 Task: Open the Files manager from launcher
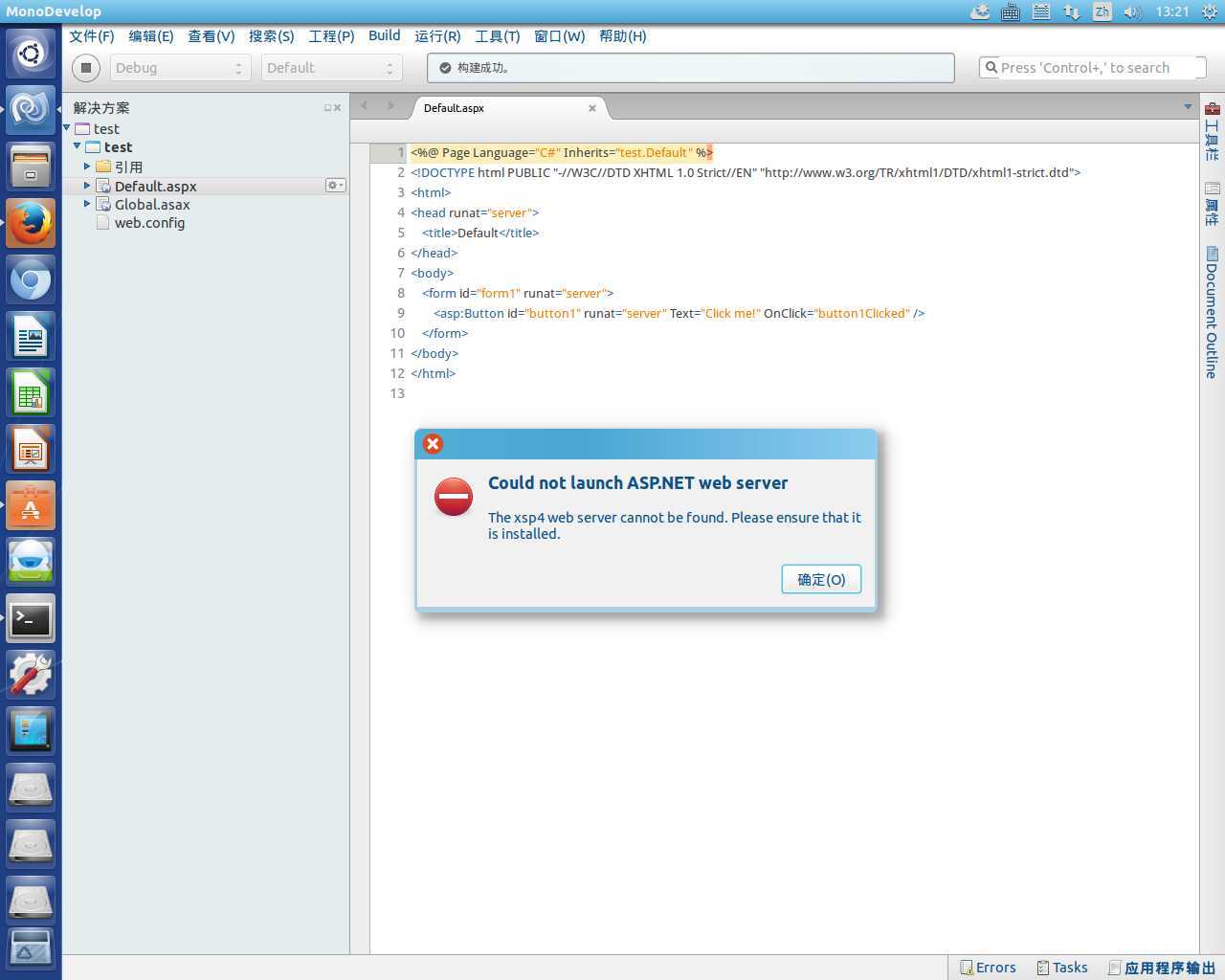pos(31,167)
